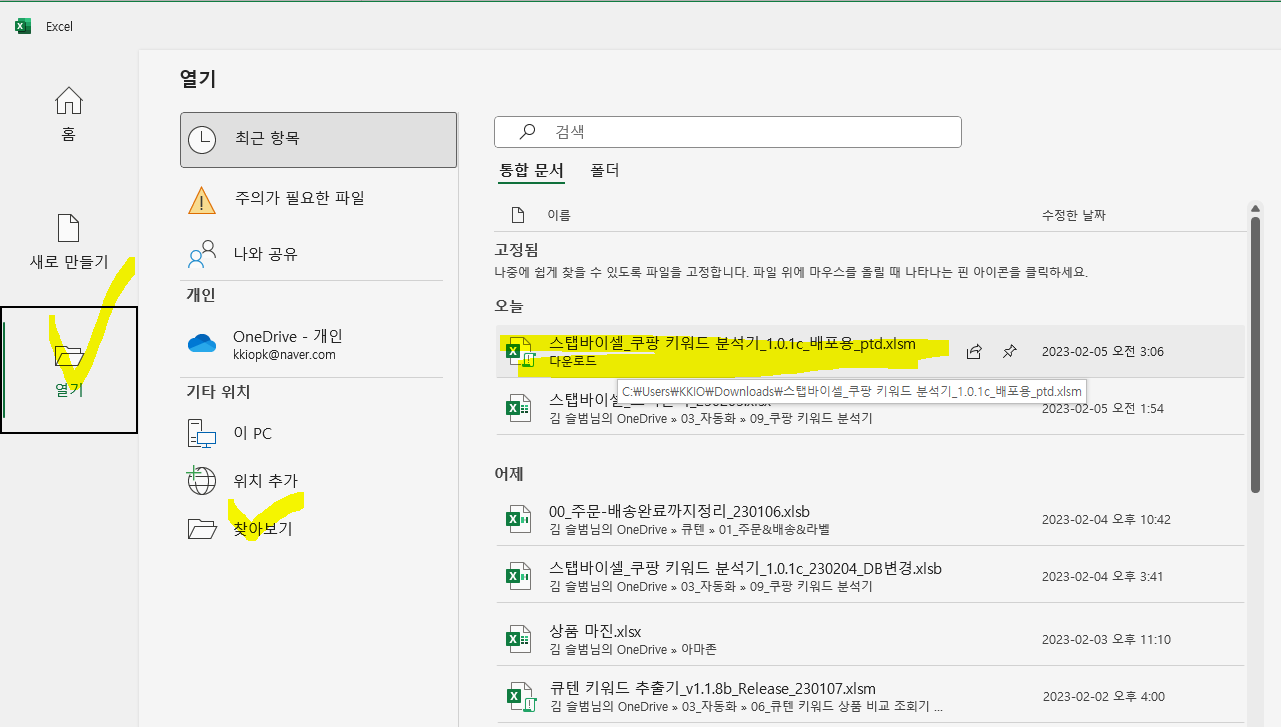Click the Excel icon of the 배포용_ptd.xlsm file

tap(519, 352)
